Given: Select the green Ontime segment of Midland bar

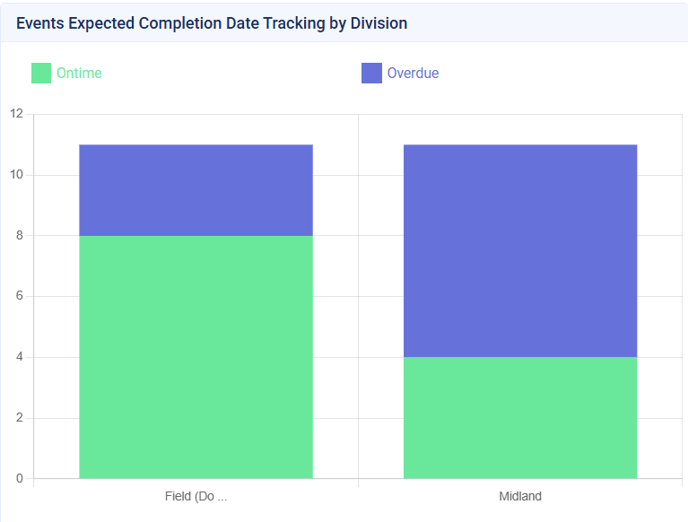Looking at the screenshot, I should tap(520, 418).
